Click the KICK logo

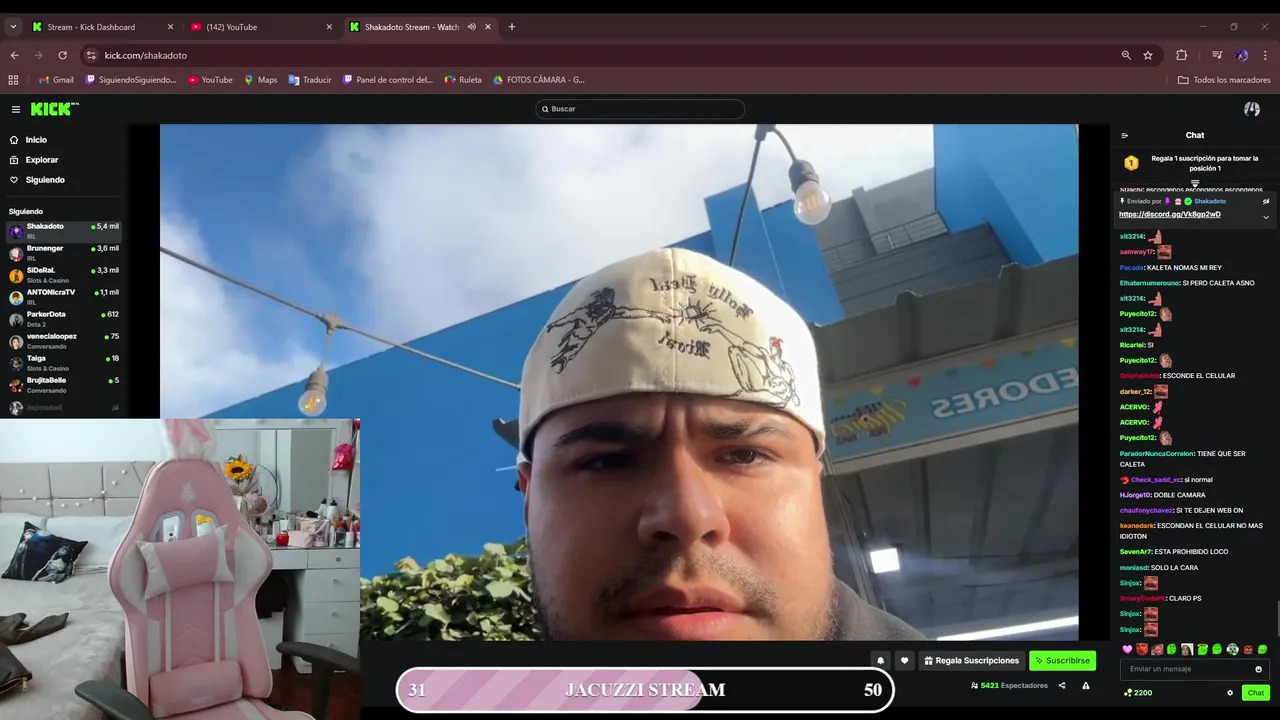click(x=54, y=109)
